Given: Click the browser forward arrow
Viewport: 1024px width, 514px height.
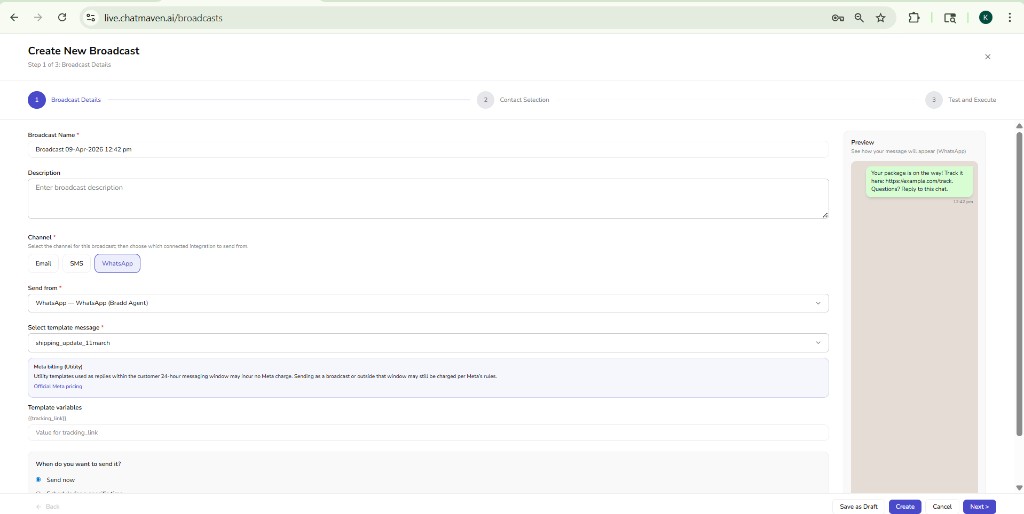Looking at the screenshot, I should (38, 18).
